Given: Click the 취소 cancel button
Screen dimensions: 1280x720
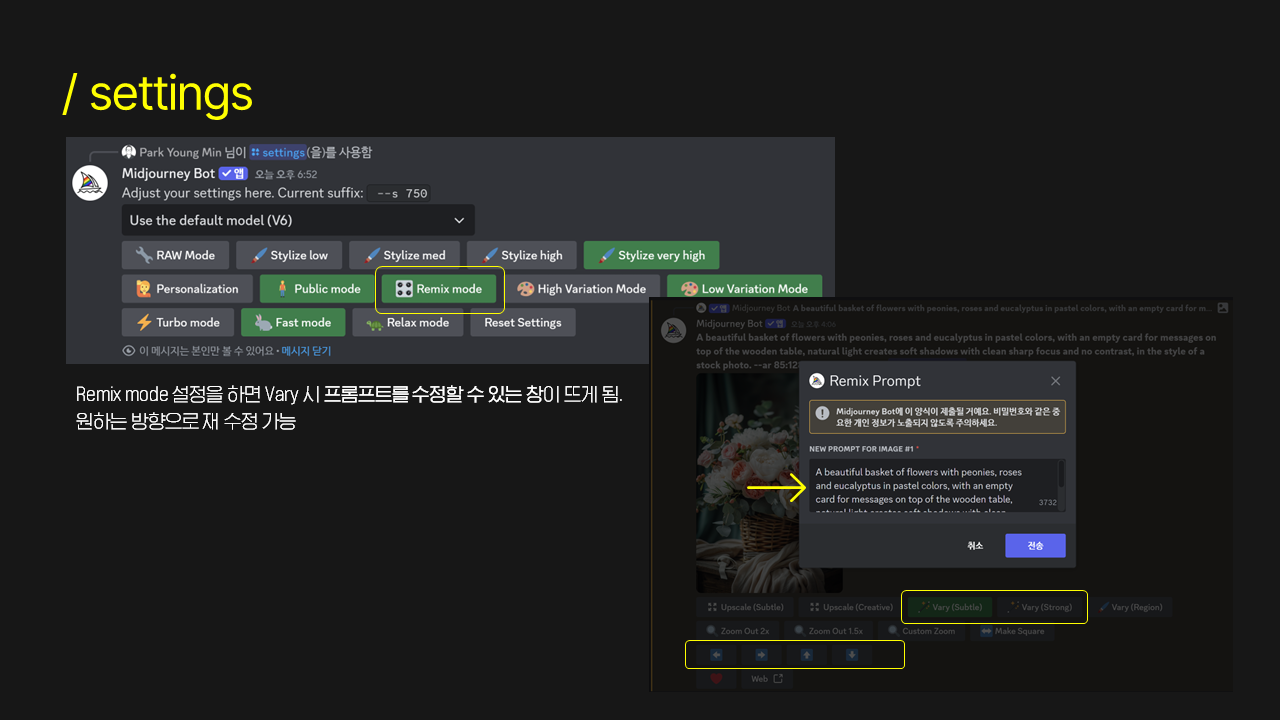Looking at the screenshot, I should pos(975,545).
